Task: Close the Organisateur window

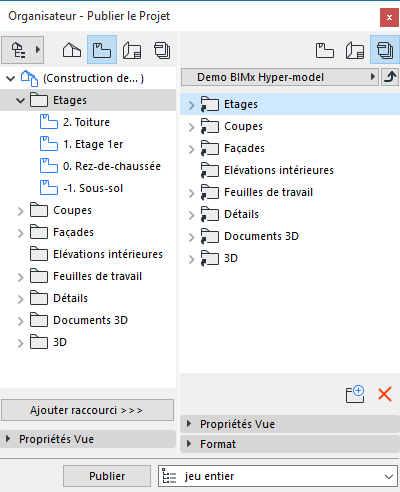Action: pos(389,17)
